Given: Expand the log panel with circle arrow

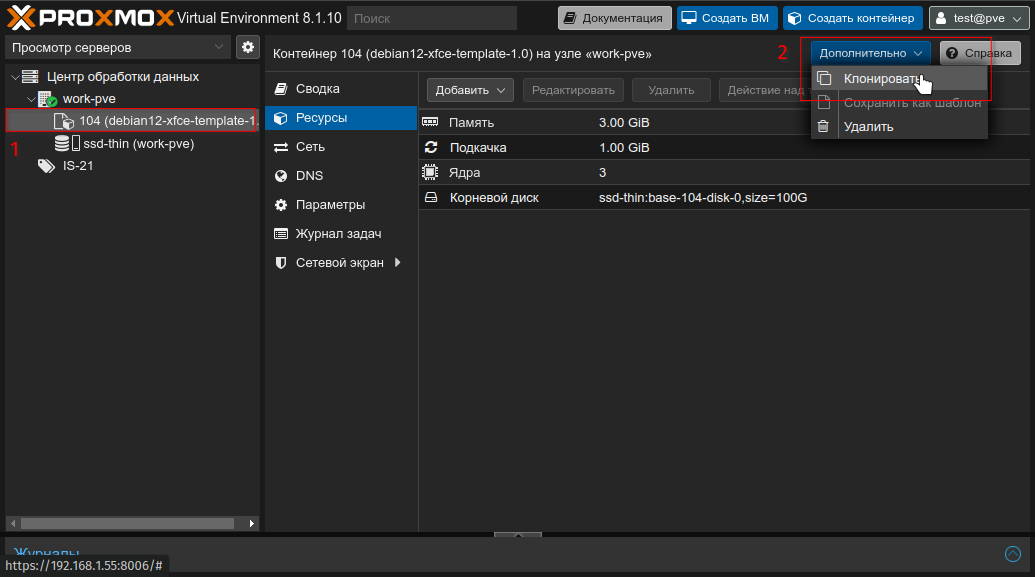Looking at the screenshot, I should coord(1013,553).
